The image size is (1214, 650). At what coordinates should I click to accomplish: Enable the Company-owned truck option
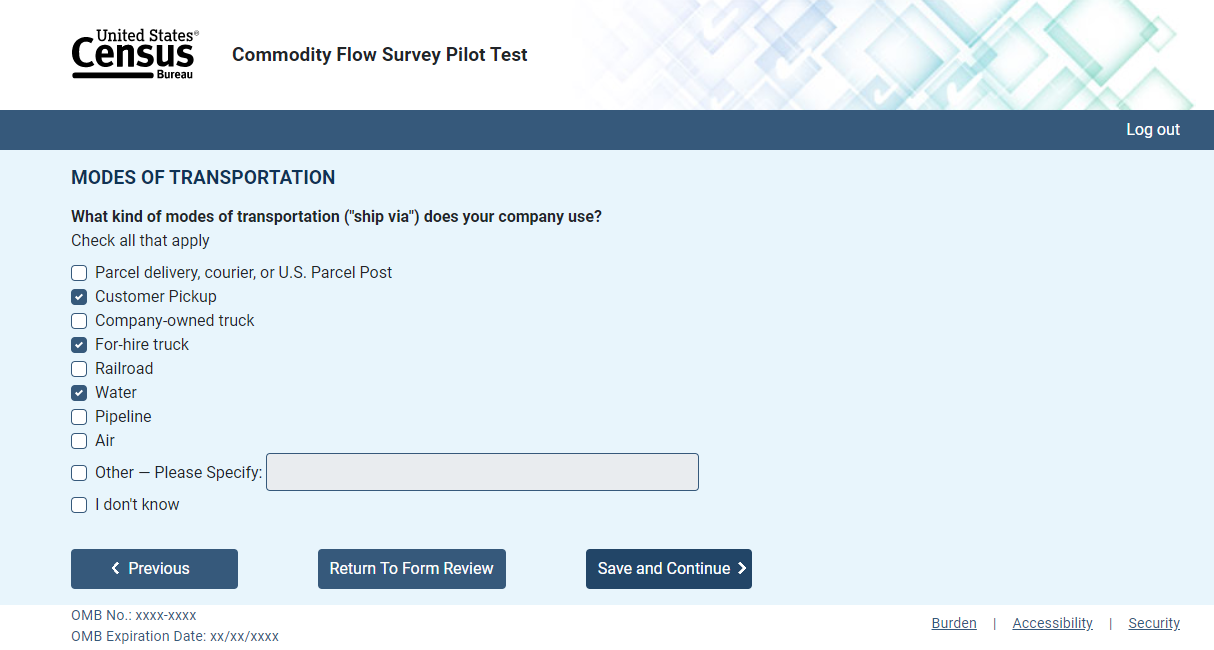tap(79, 321)
